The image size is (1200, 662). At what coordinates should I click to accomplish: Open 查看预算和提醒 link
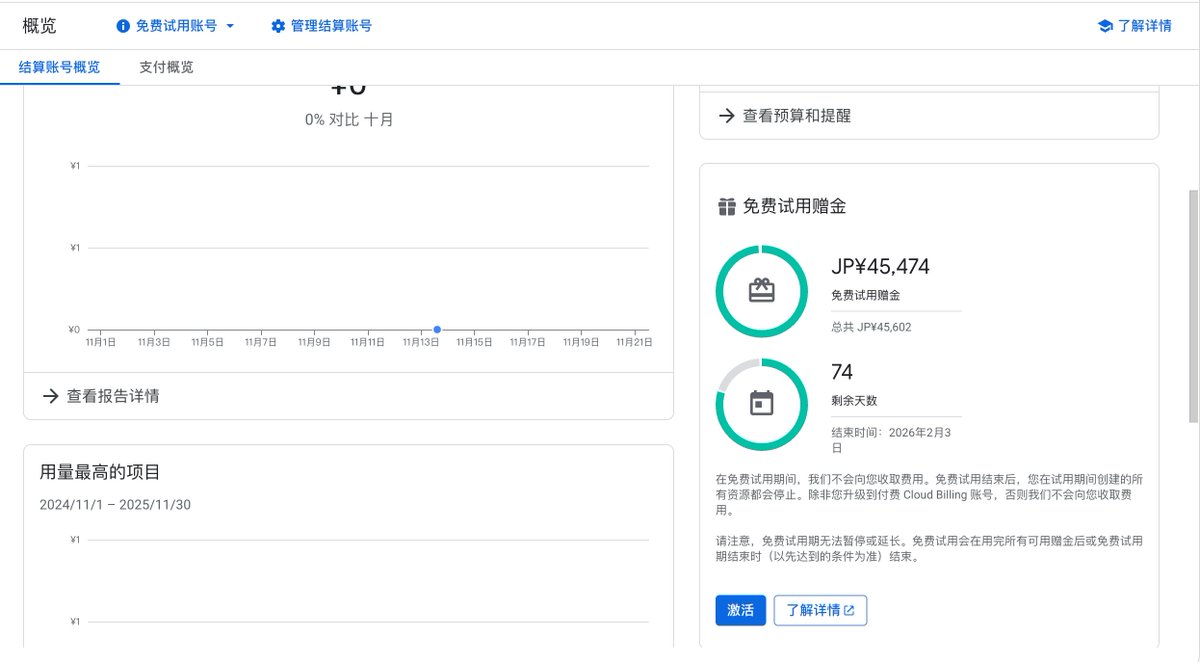coord(785,116)
